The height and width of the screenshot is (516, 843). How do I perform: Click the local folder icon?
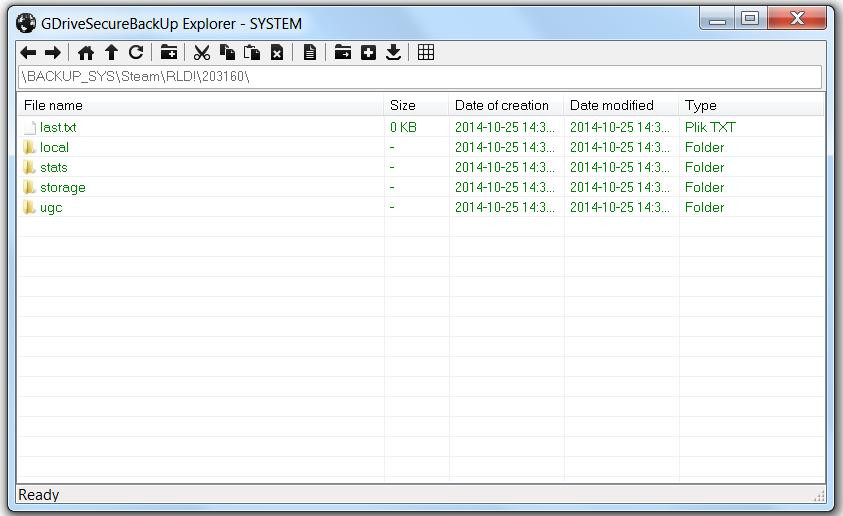30,147
